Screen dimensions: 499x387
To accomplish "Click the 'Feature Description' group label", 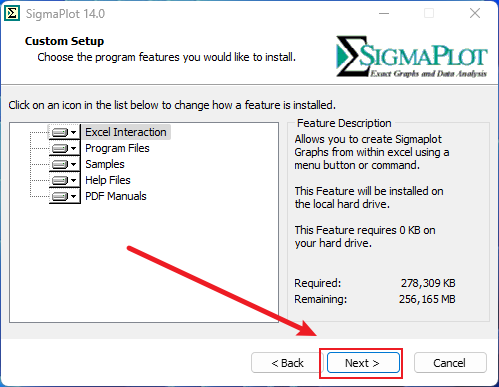I will 344,123.
